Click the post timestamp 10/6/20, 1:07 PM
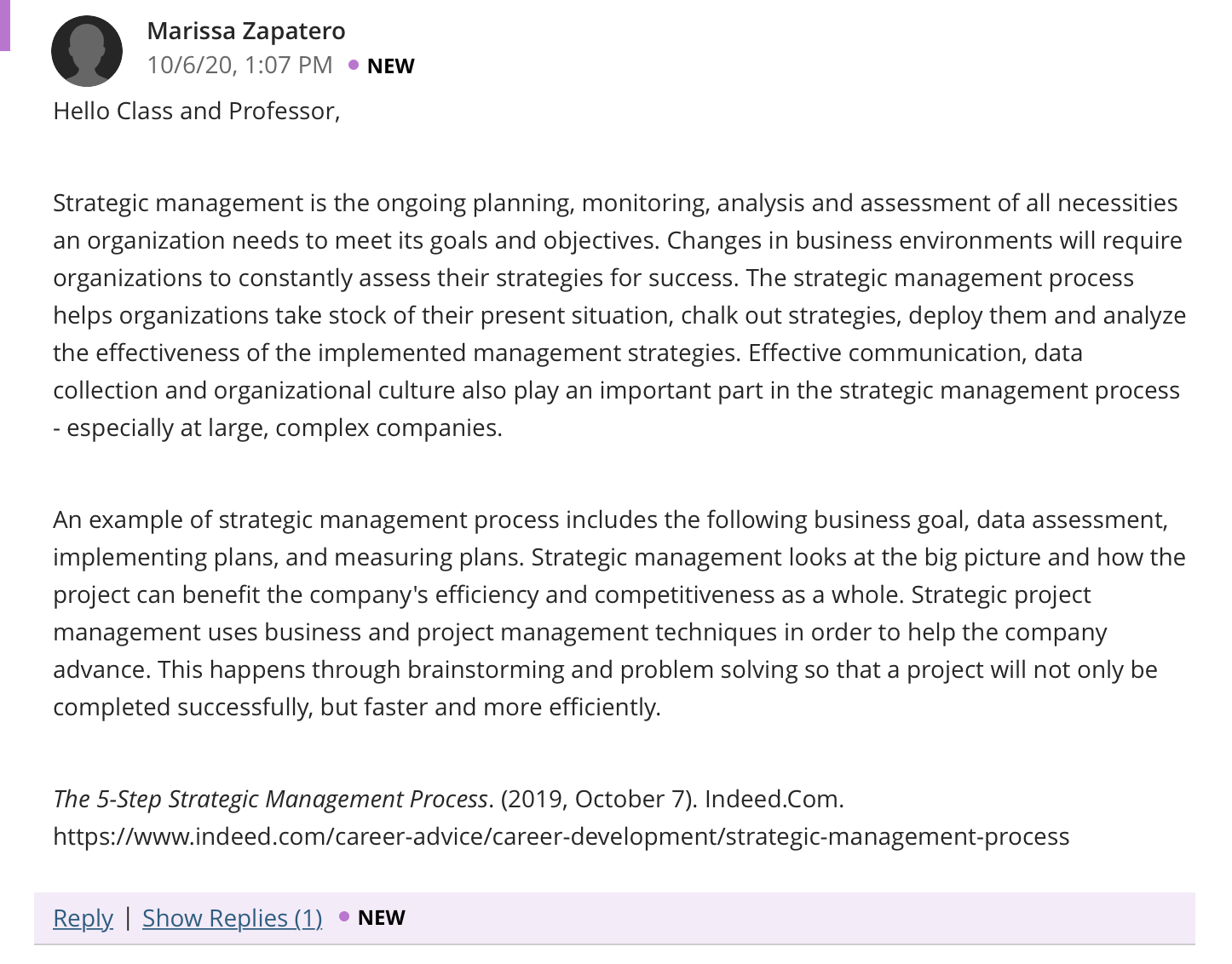This screenshot has width=1232, height=964. 239,65
